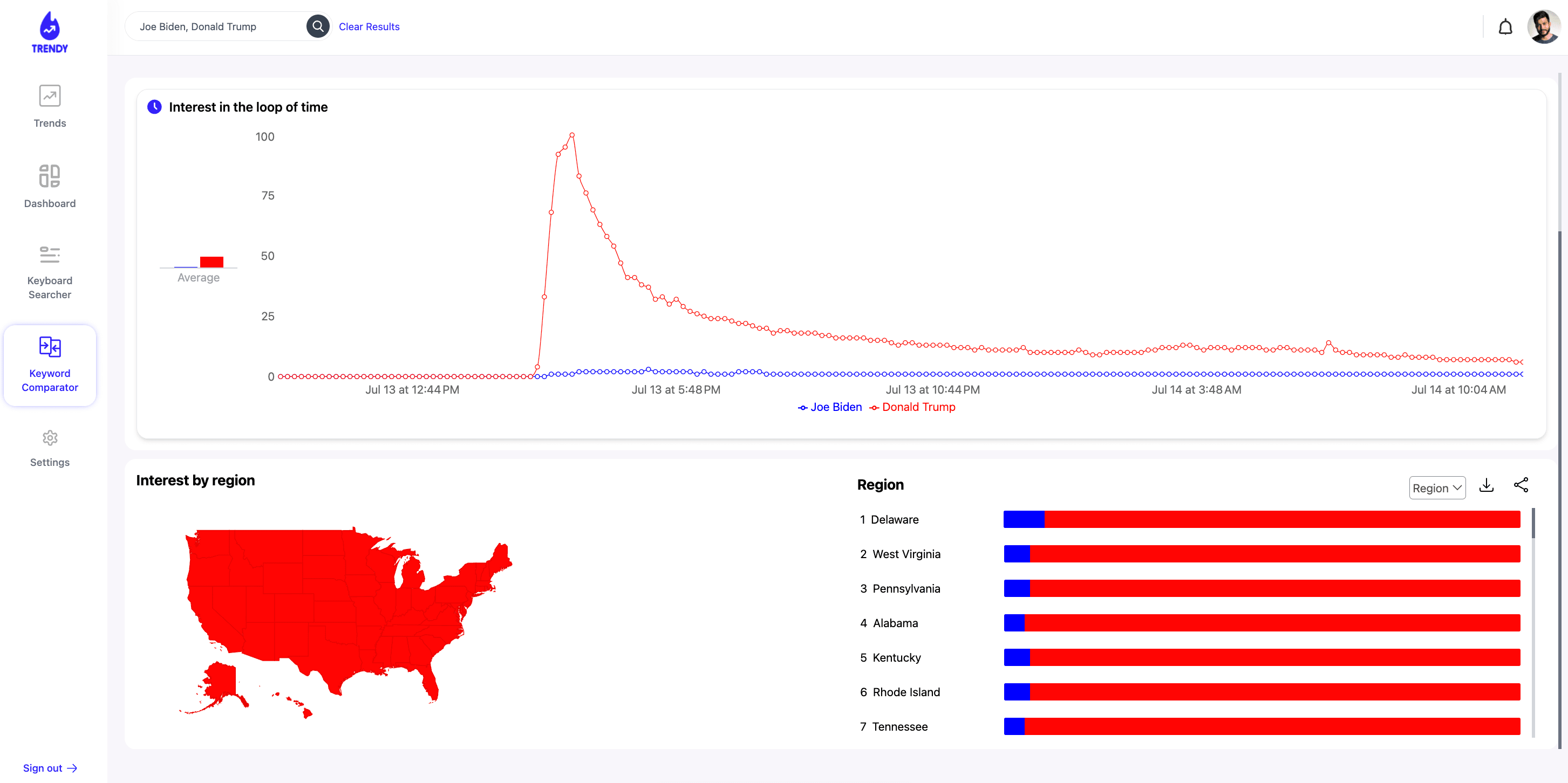Click the search magnifier button
The height and width of the screenshot is (783, 1568).
click(x=318, y=26)
